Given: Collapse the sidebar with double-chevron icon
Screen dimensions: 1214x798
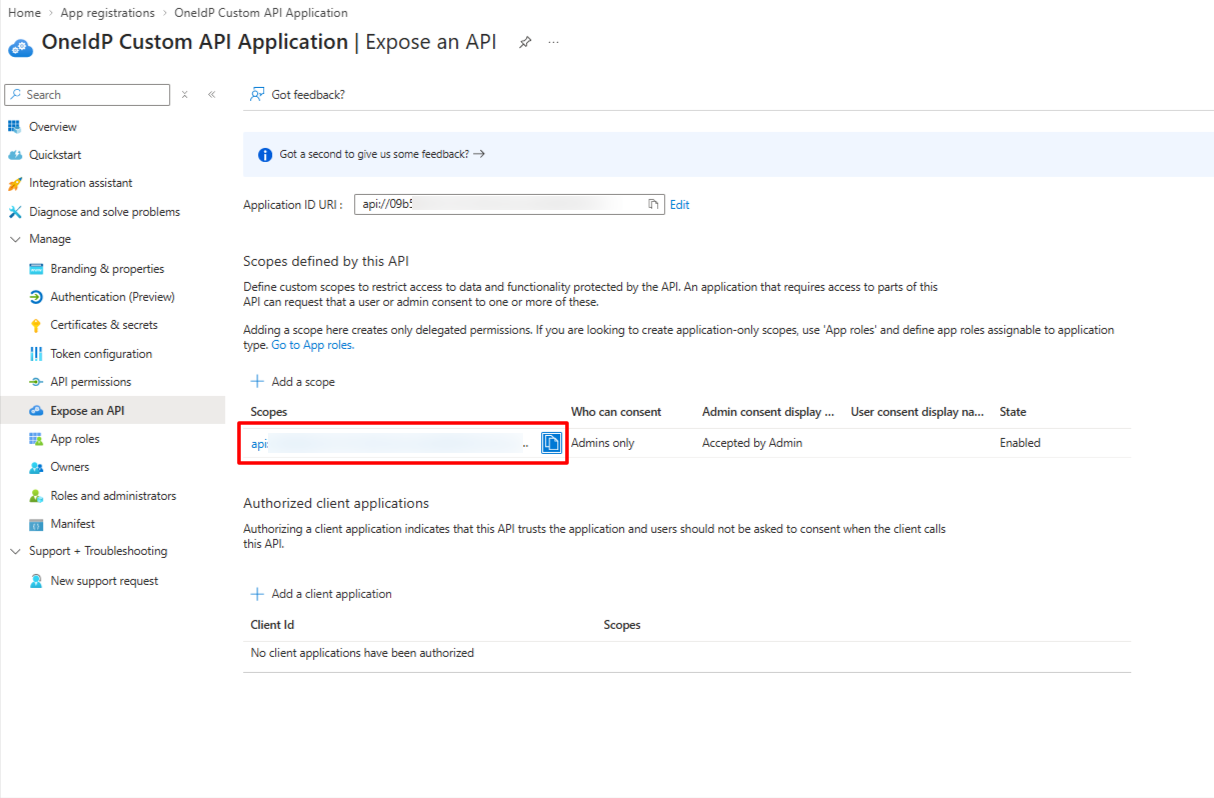Looking at the screenshot, I should 212,95.
